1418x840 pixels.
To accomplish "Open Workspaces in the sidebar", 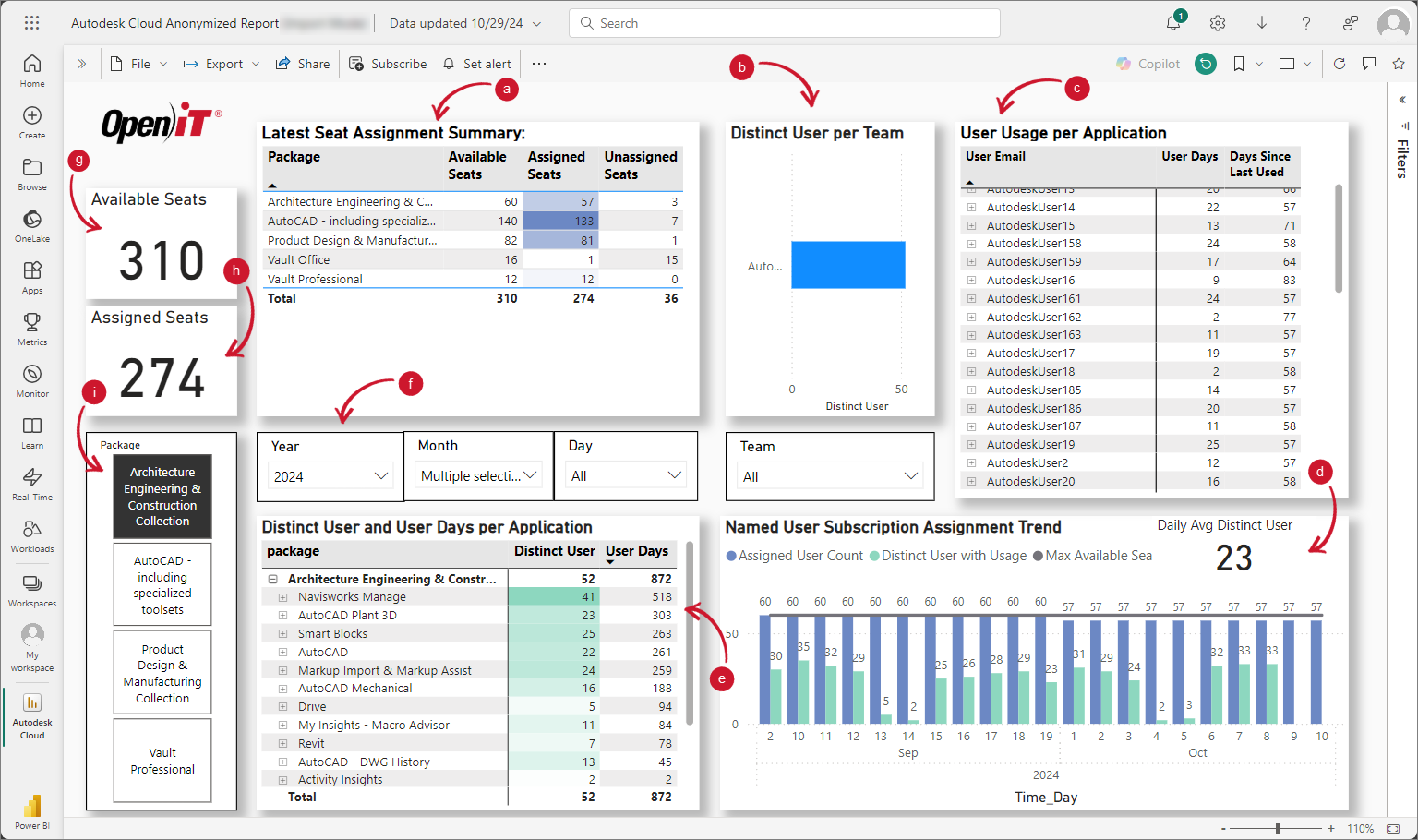I will tap(32, 590).
